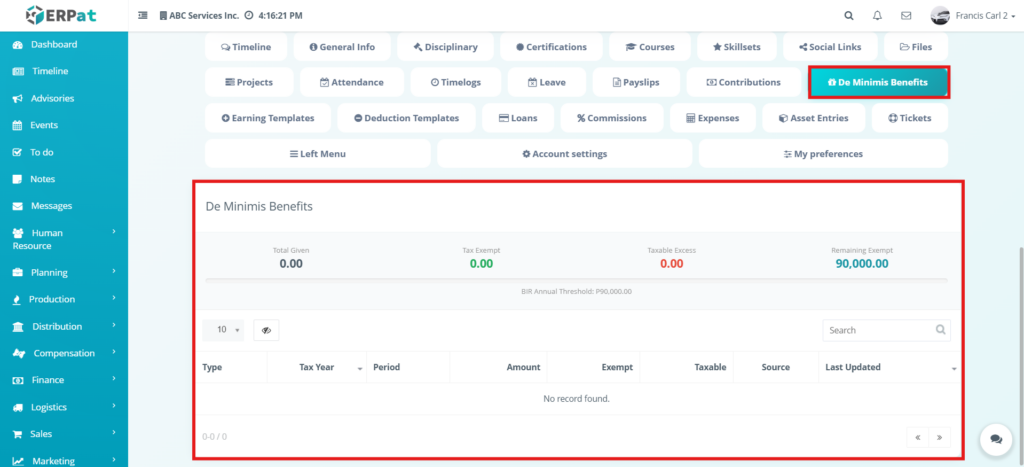
Task: Expand the Compensation sidebar section
Action: (64, 353)
